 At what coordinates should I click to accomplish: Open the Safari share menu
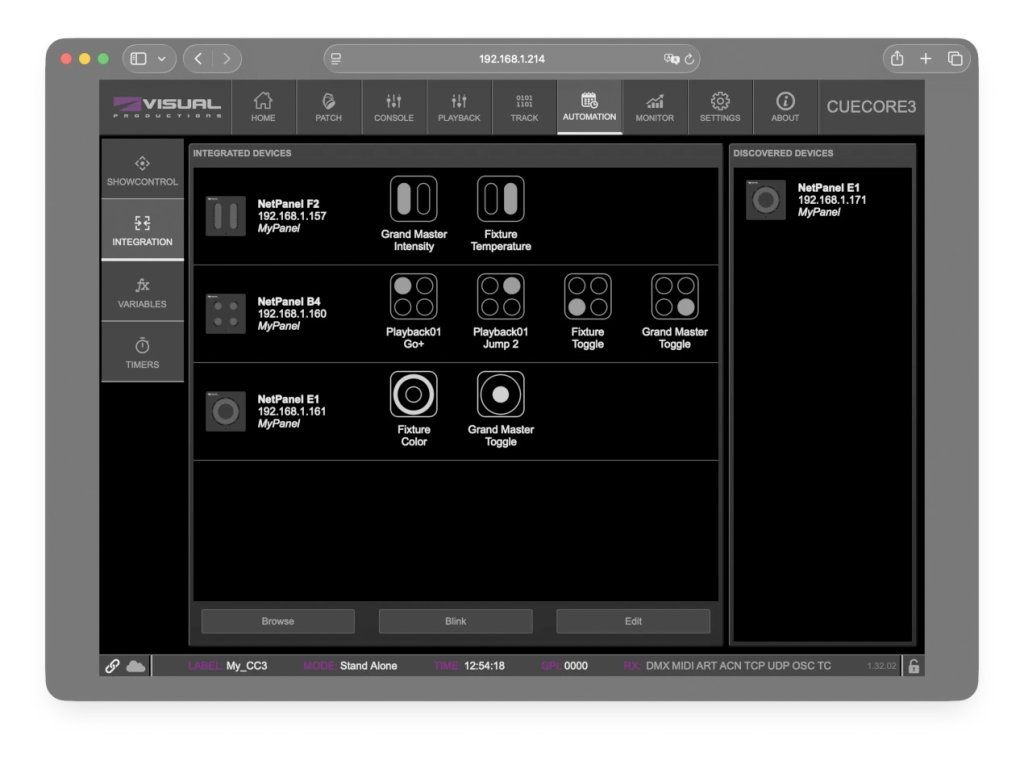coord(897,59)
